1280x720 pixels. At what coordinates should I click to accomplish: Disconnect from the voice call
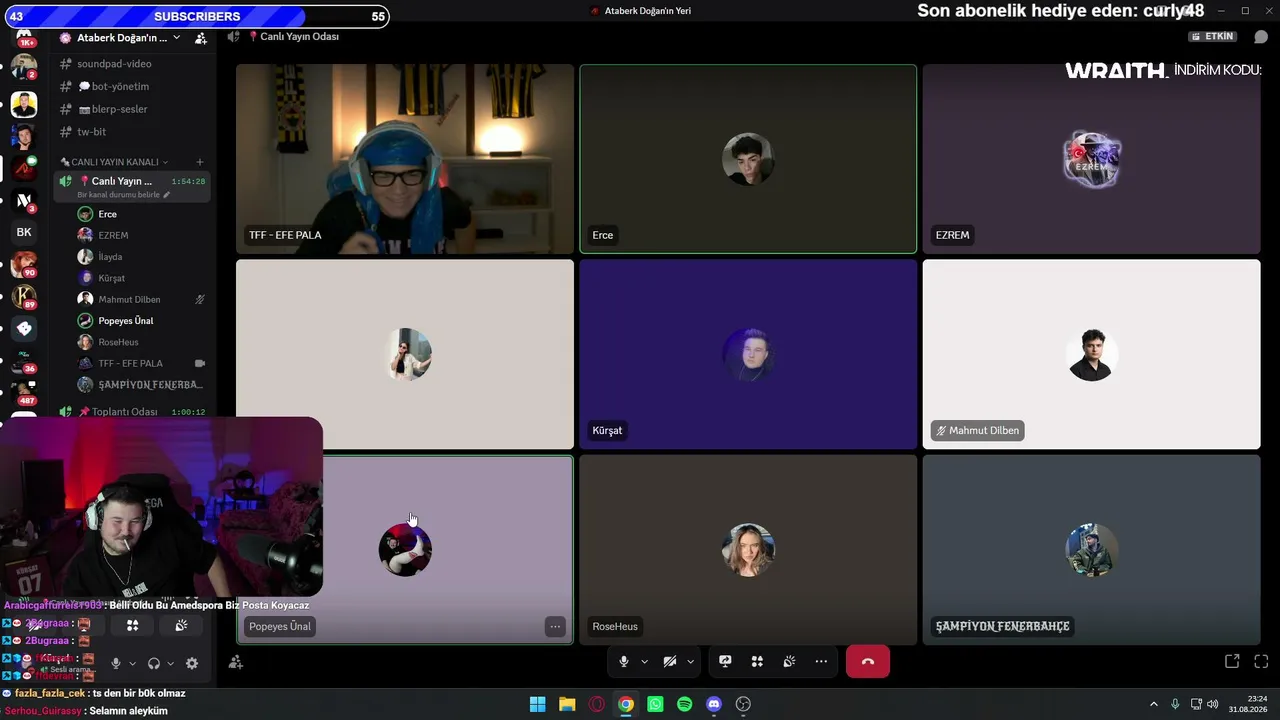click(868, 662)
